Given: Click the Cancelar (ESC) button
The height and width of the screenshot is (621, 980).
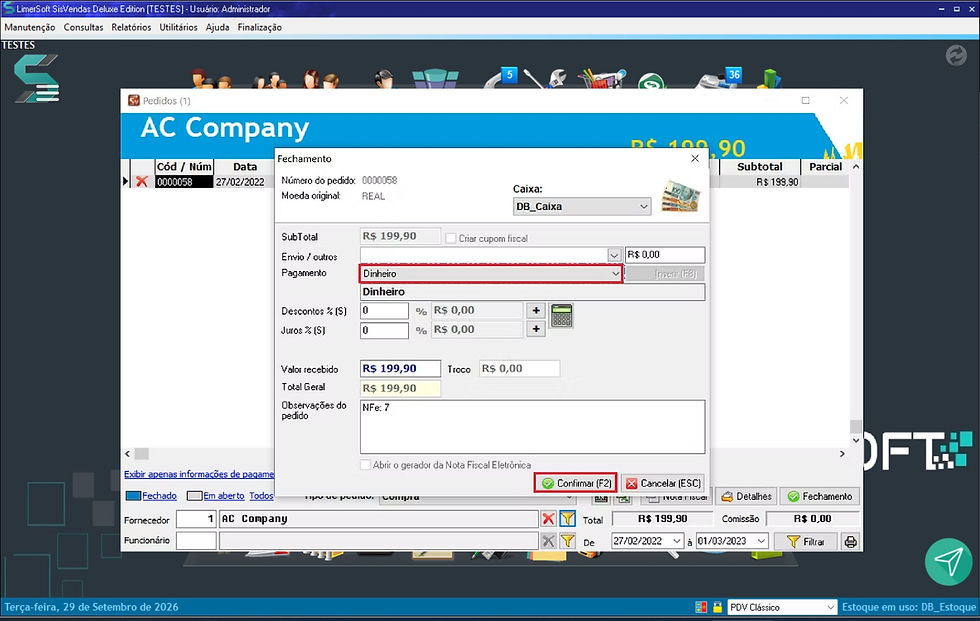Looking at the screenshot, I should tap(663, 484).
